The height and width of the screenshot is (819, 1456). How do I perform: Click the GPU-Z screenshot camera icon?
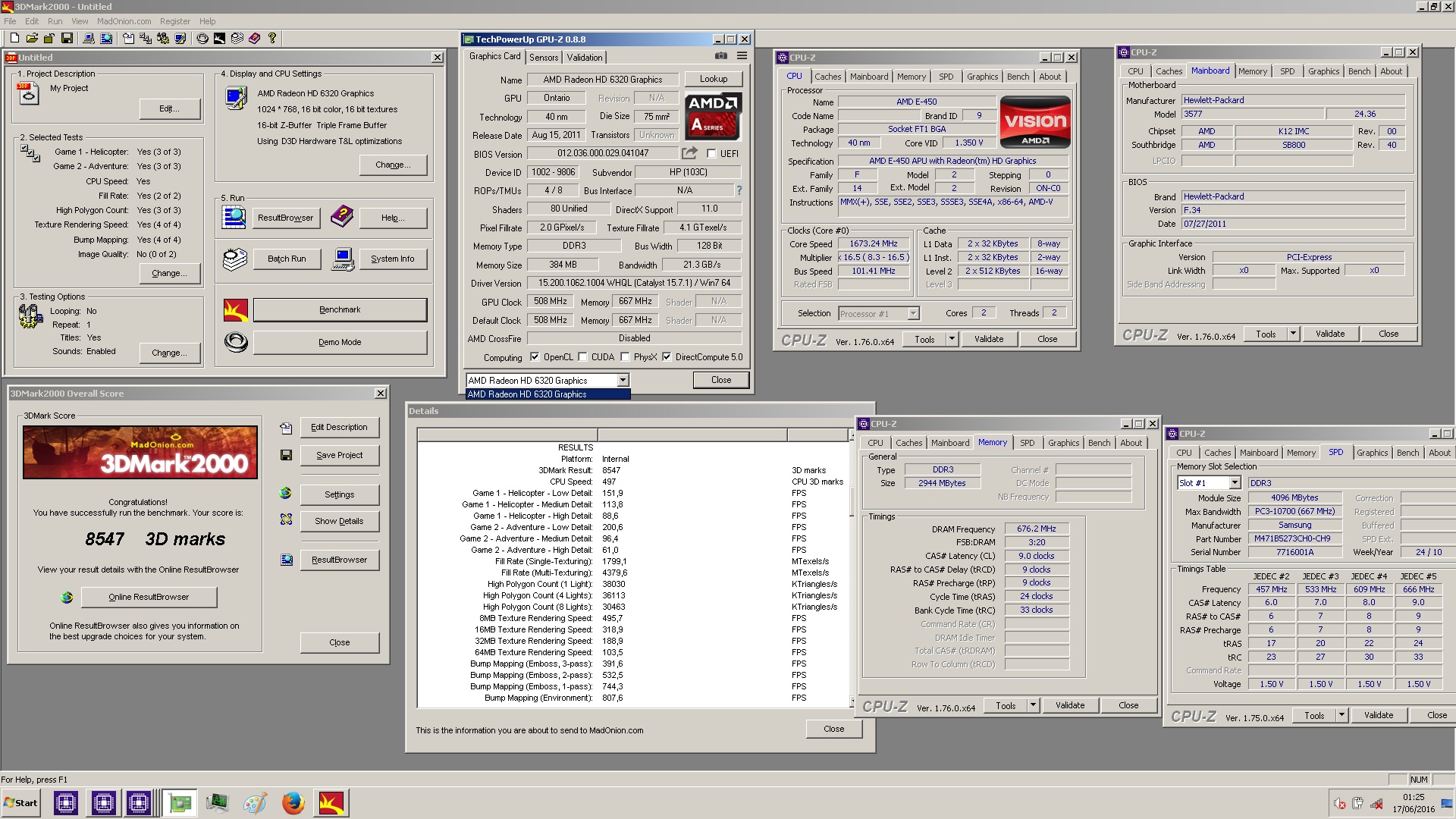click(721, 56)
